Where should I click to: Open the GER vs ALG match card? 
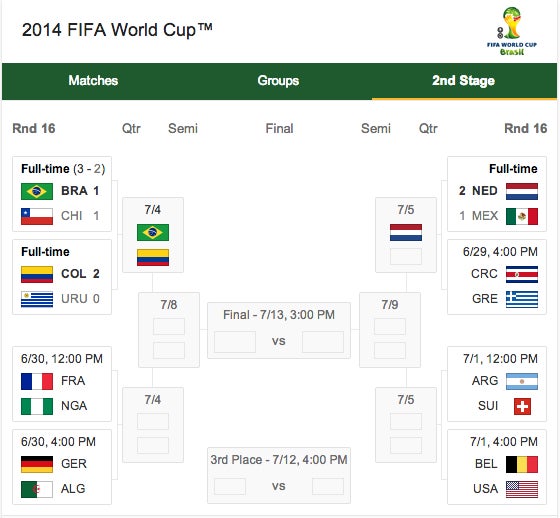point(62,467)
